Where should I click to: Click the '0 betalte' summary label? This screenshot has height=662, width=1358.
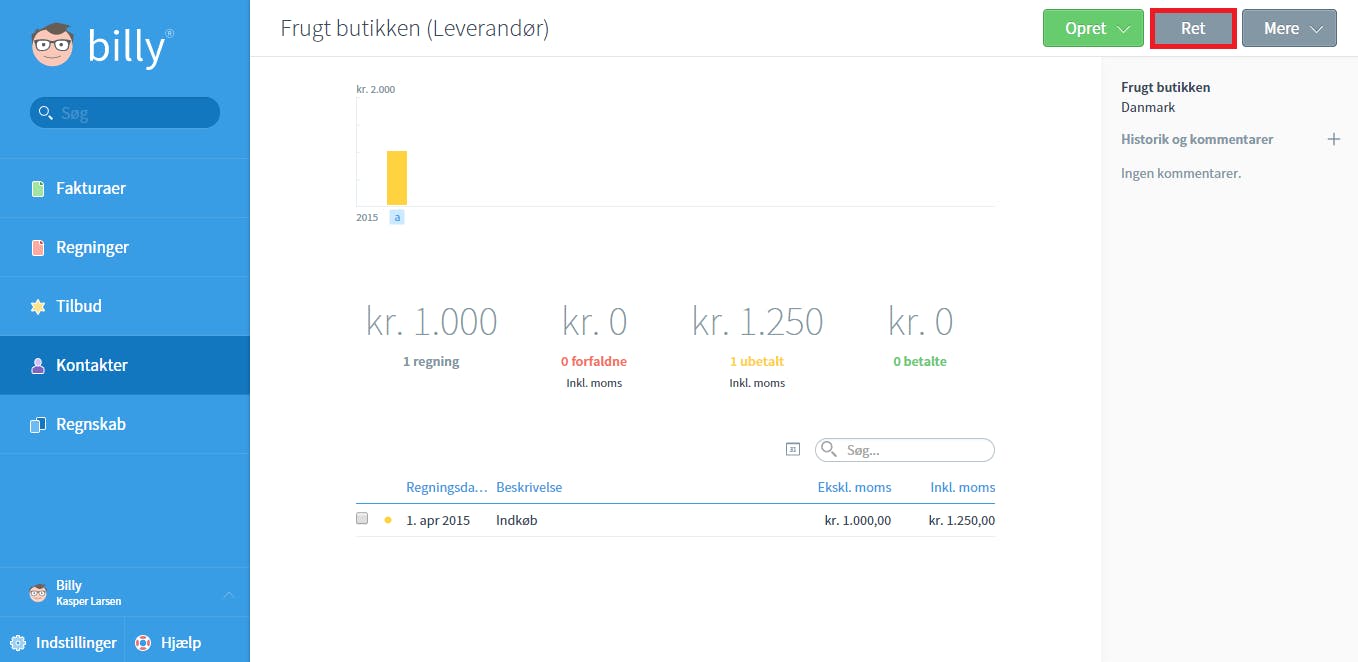click(x=920, y=361)
